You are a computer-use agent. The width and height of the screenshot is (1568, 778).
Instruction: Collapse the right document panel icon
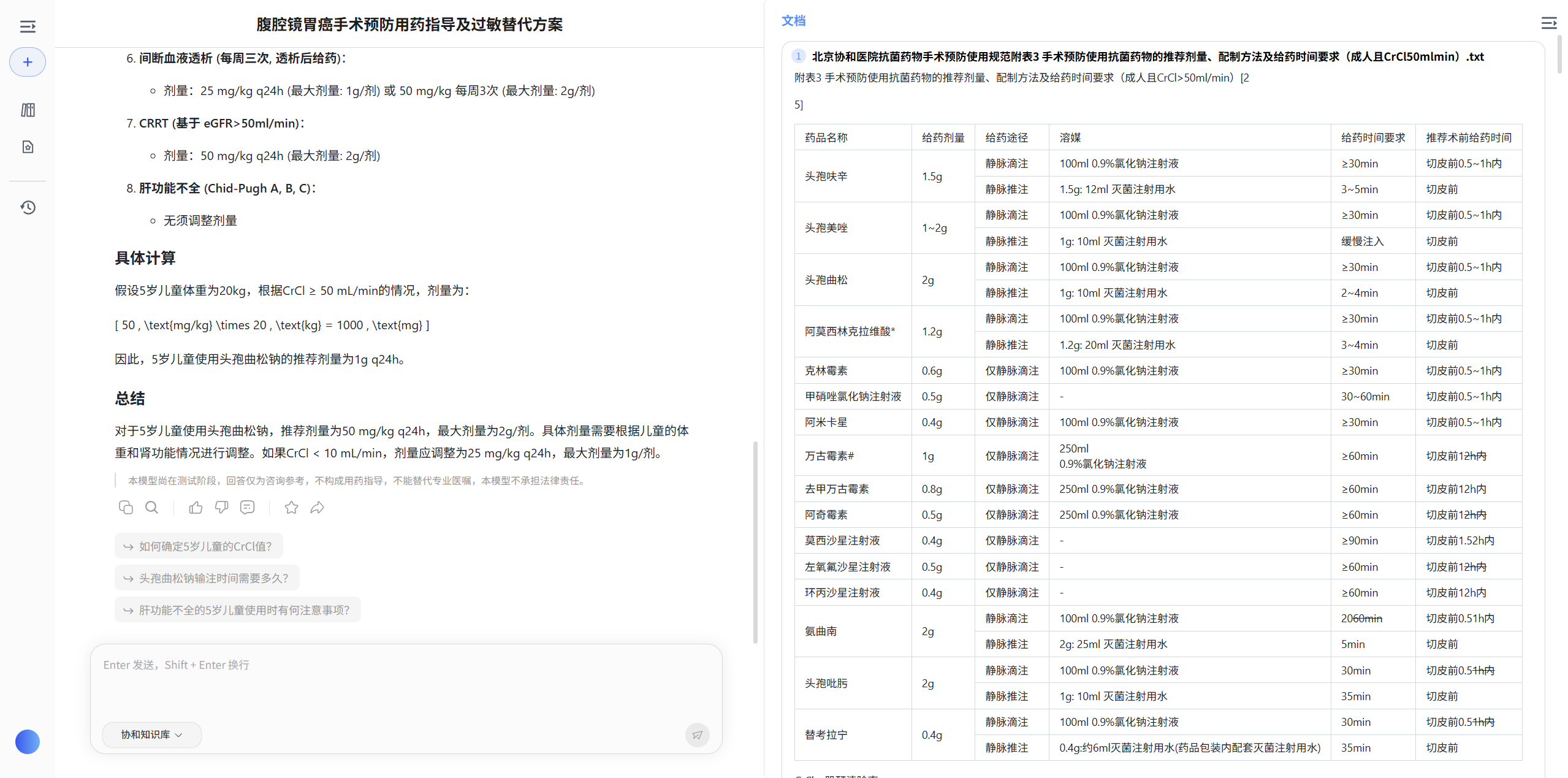[1548, 23]
